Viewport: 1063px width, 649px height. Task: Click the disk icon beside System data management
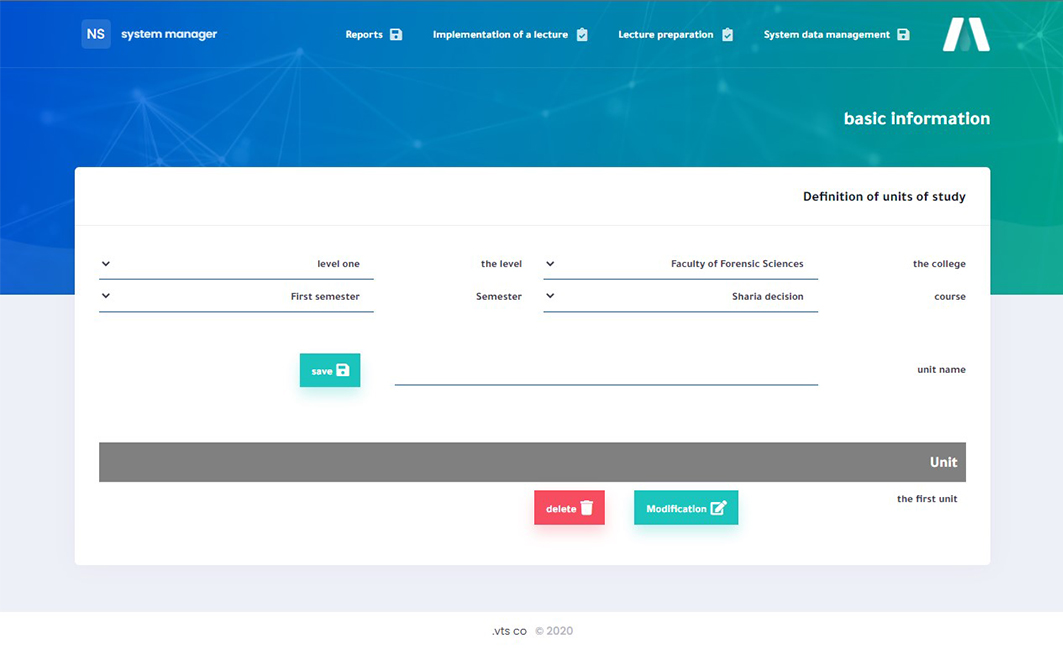point(903,35)
